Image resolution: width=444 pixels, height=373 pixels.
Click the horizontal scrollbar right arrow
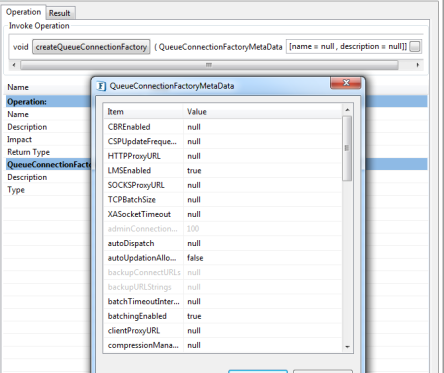418,65
